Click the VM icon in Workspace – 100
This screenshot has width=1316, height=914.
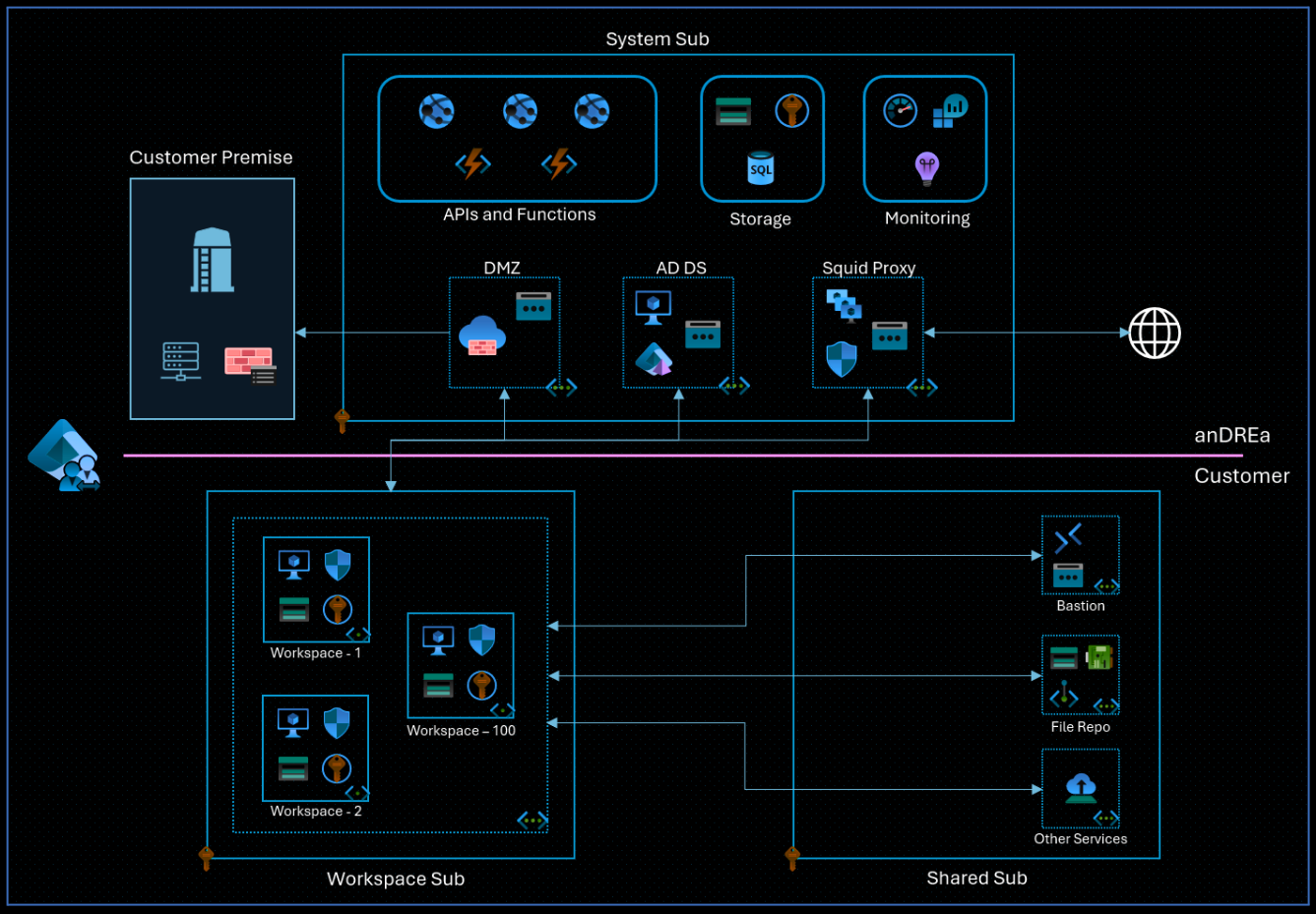438,640
